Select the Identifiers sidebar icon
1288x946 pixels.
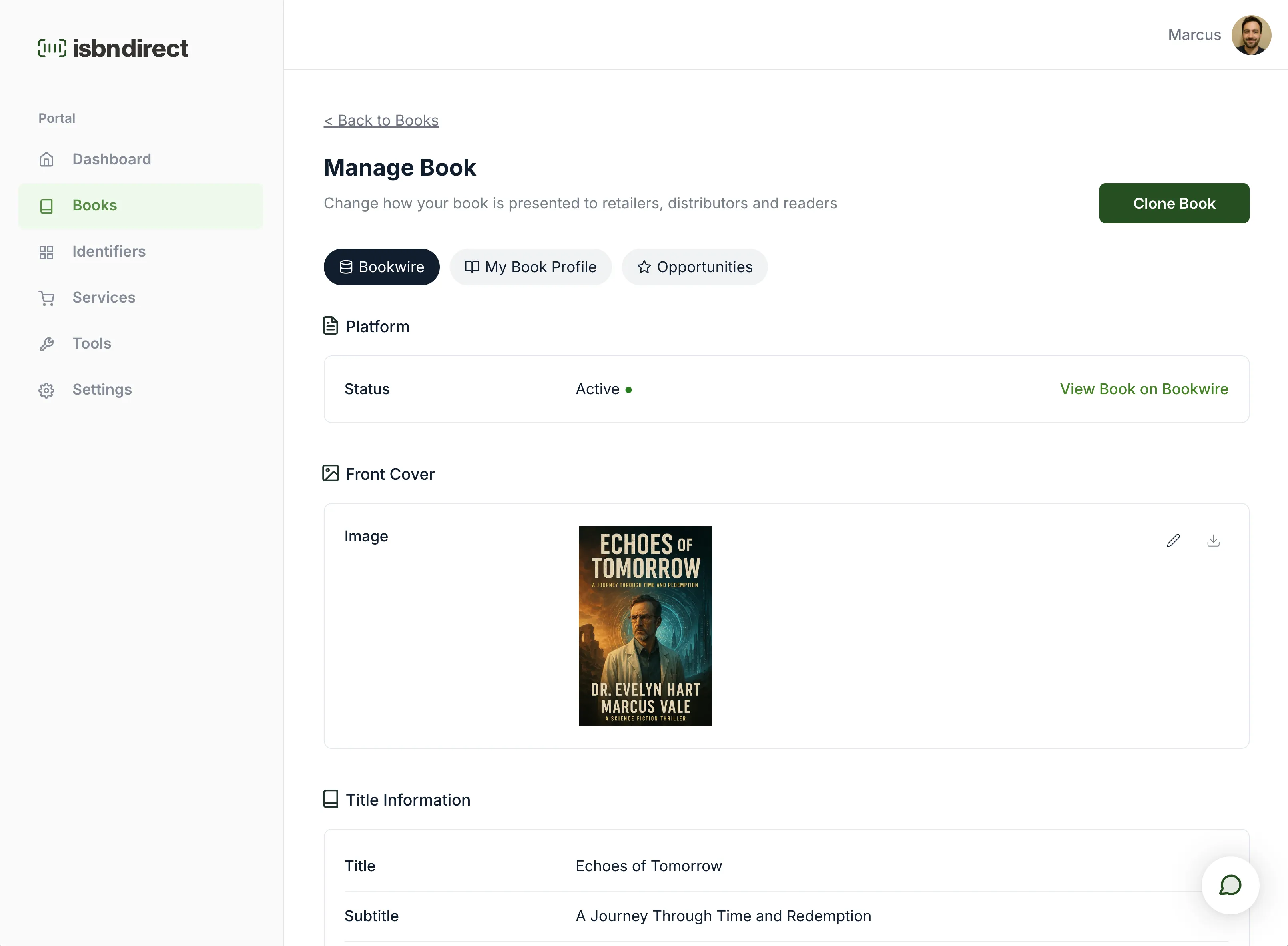tap(46, 252)
